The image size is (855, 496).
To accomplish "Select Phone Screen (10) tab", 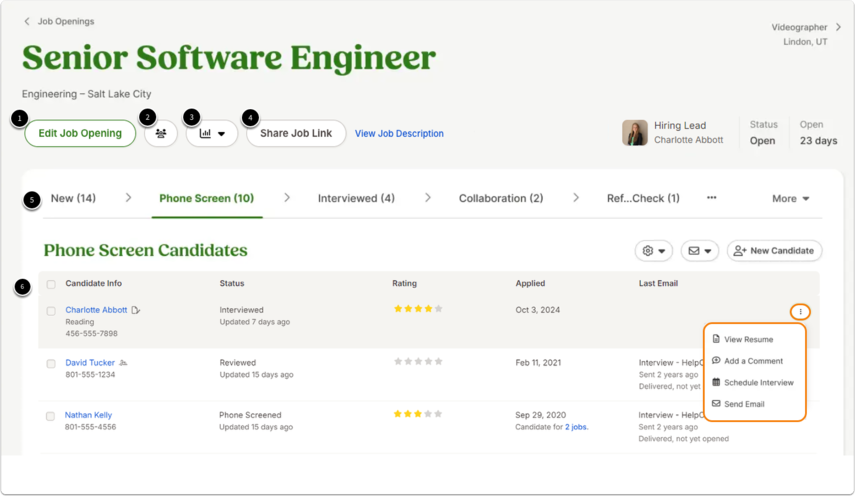I will click(207, 198).
